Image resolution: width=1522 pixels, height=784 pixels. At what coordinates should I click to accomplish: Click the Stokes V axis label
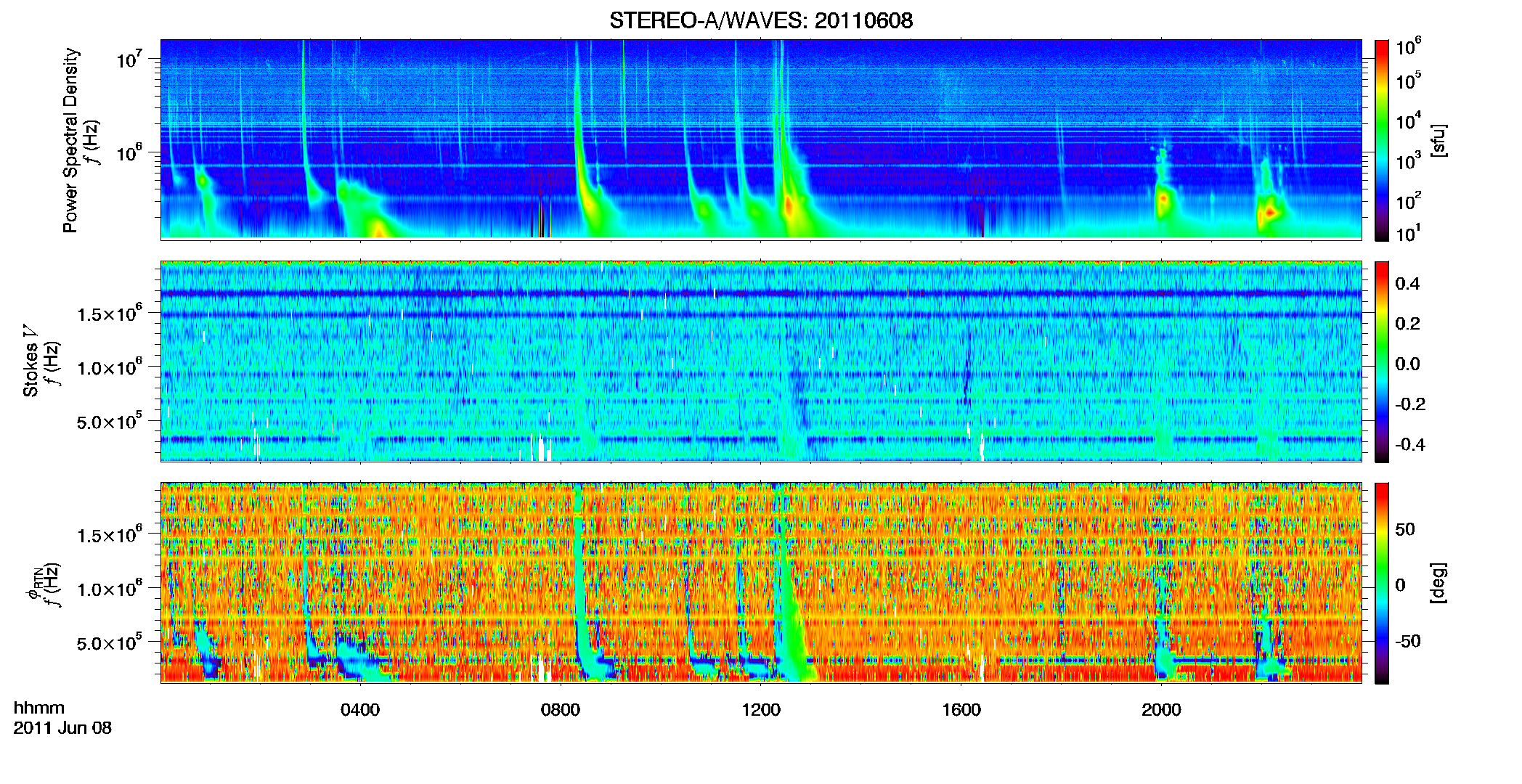coord(31,361)
